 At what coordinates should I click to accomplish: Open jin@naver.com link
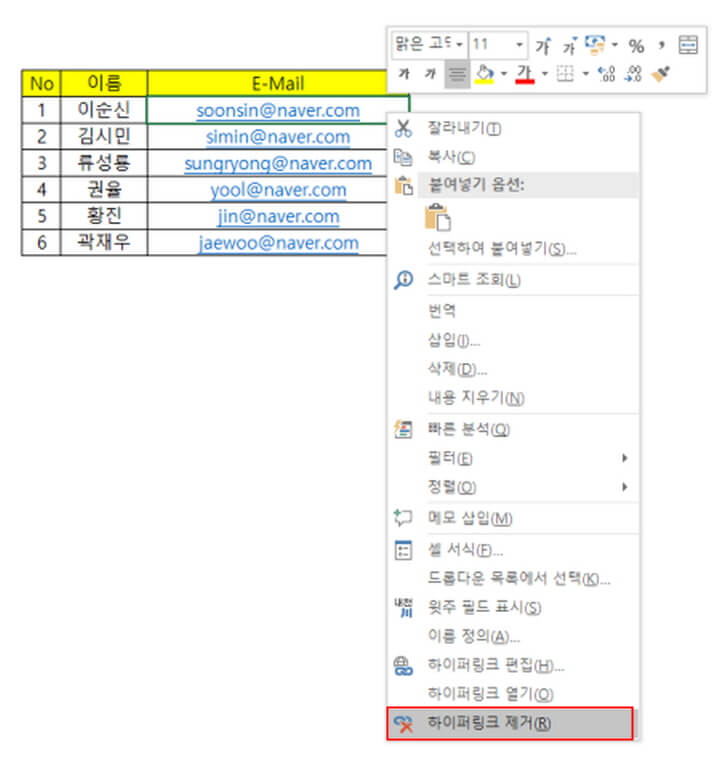point(278,216)
